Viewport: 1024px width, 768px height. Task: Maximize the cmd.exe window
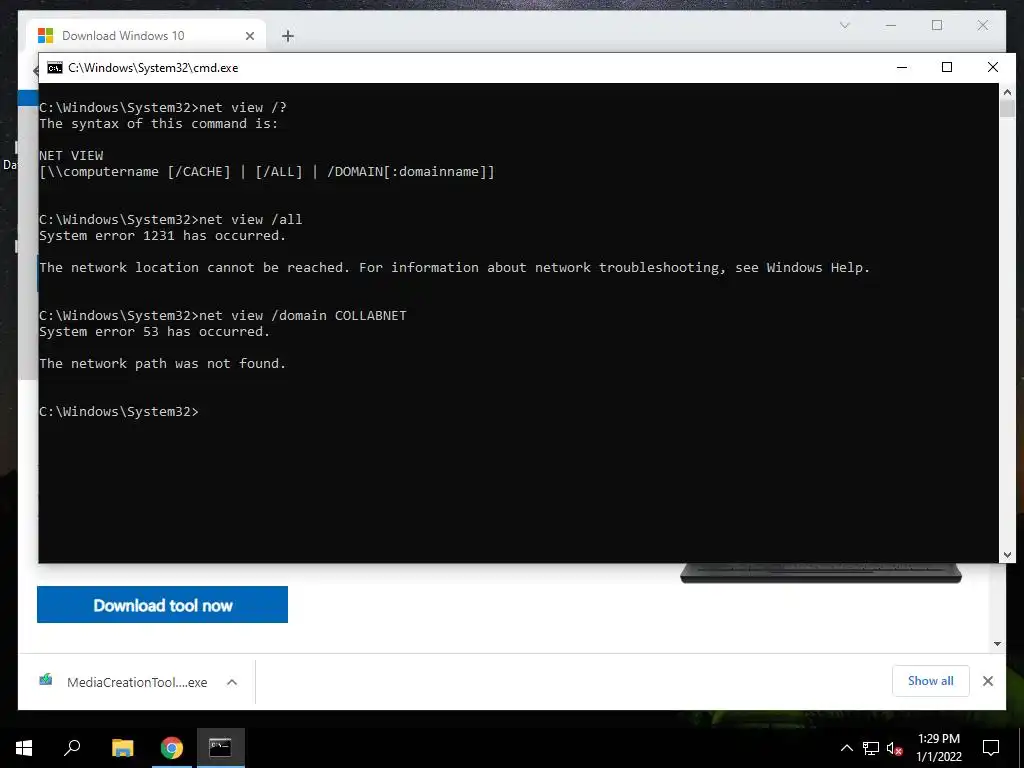point(947,67)
